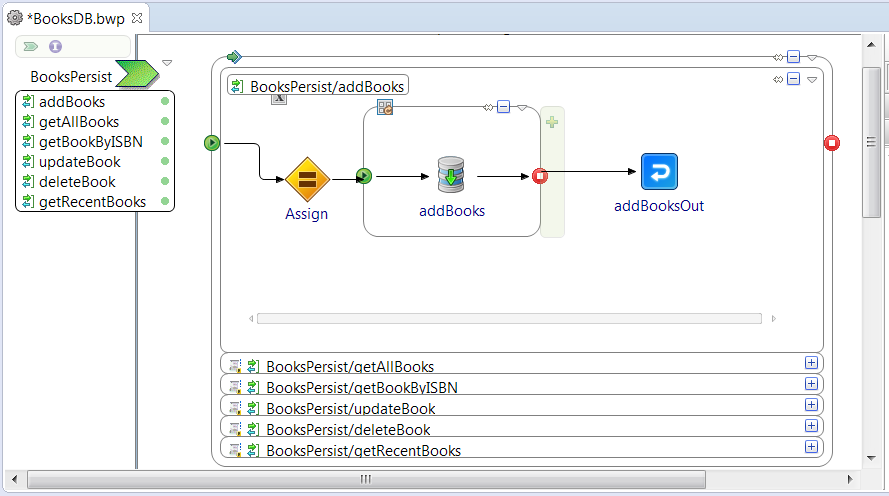Viewport: 889px width, 496px height.
Task: Click the group type icon on addBooks scope
Action: [x=385, y=107]
